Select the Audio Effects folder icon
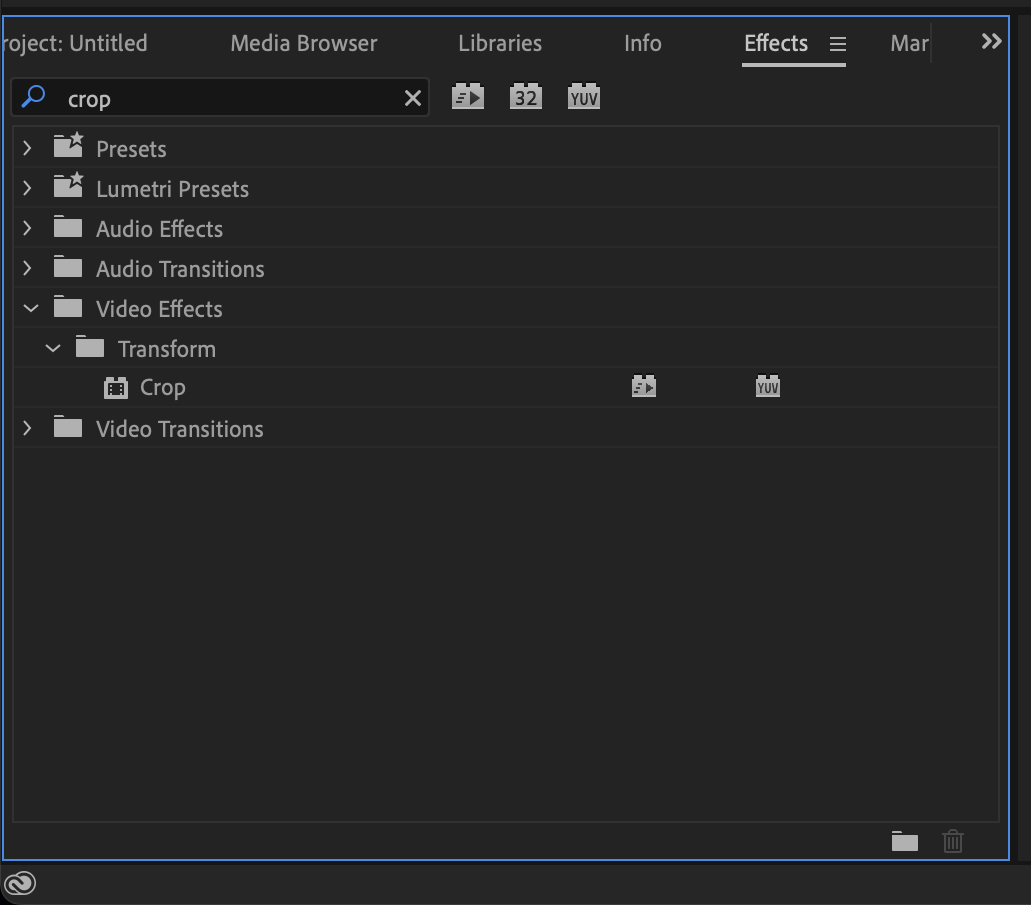 pyautogui.click(x=68, y=227)
